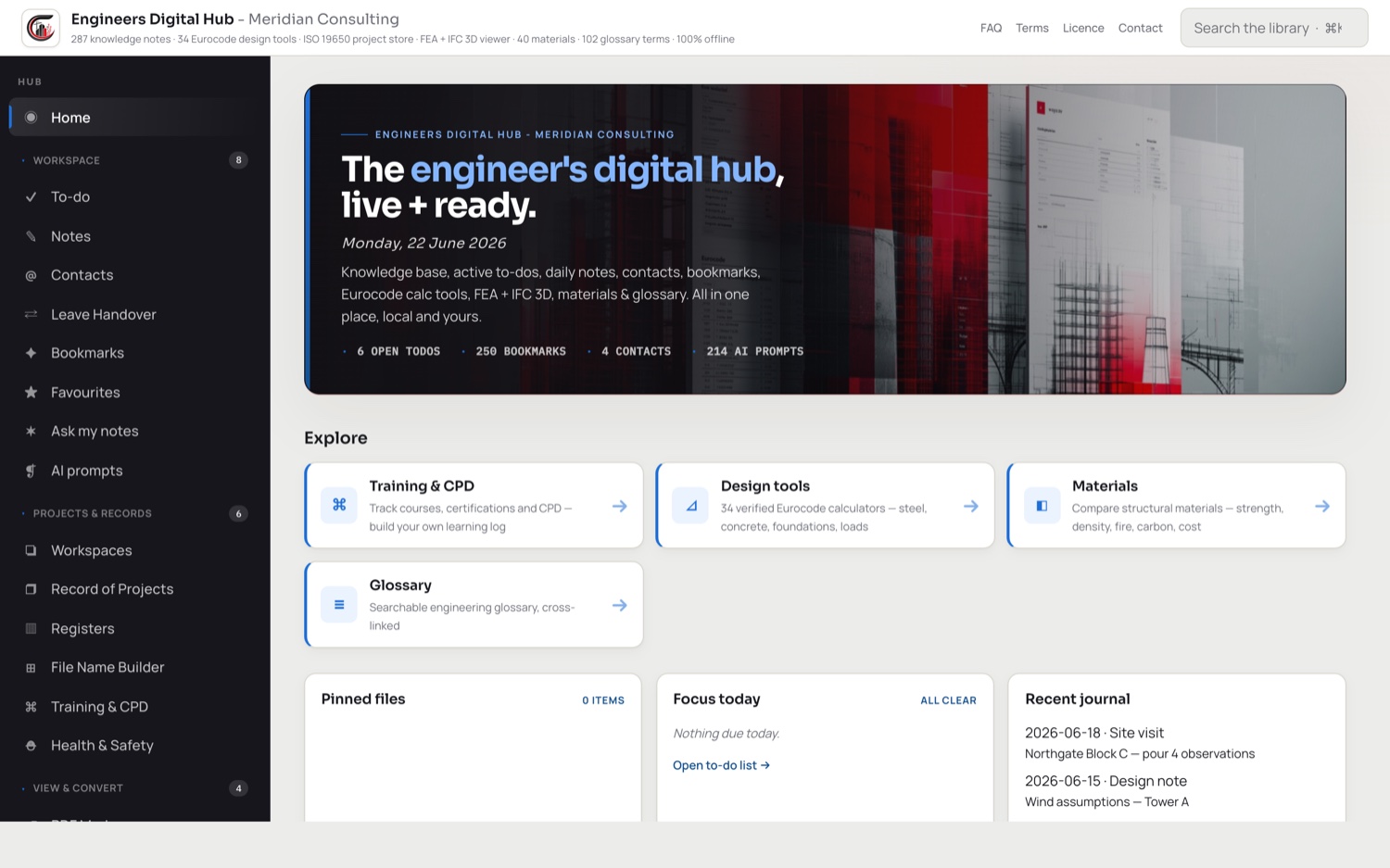The image size is (1390, 868).
Task: Click the arrow on Design tools card
Action: click(x=971, y=506)
